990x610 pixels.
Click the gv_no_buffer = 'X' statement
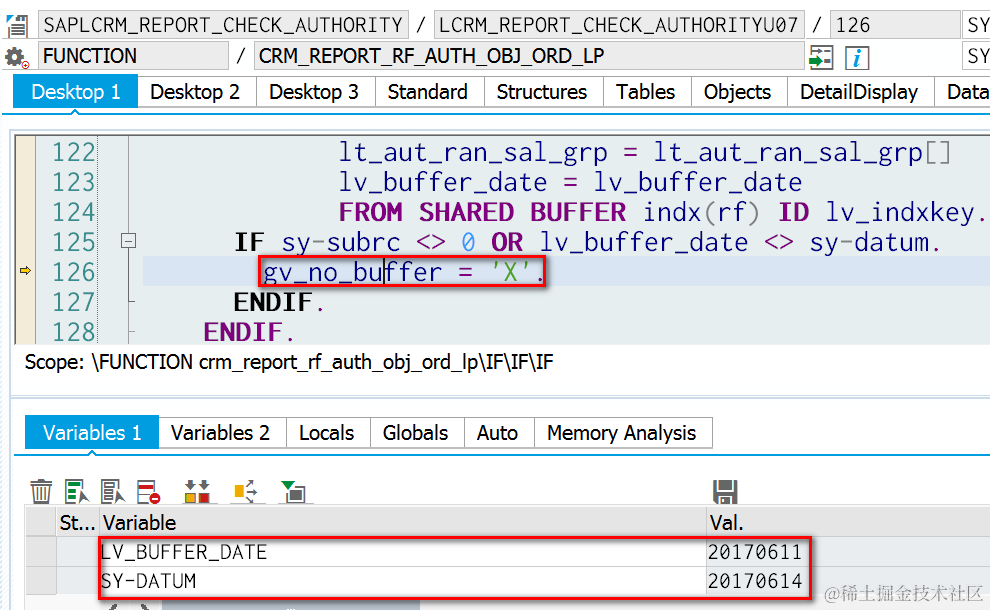(x=403, y=272)
